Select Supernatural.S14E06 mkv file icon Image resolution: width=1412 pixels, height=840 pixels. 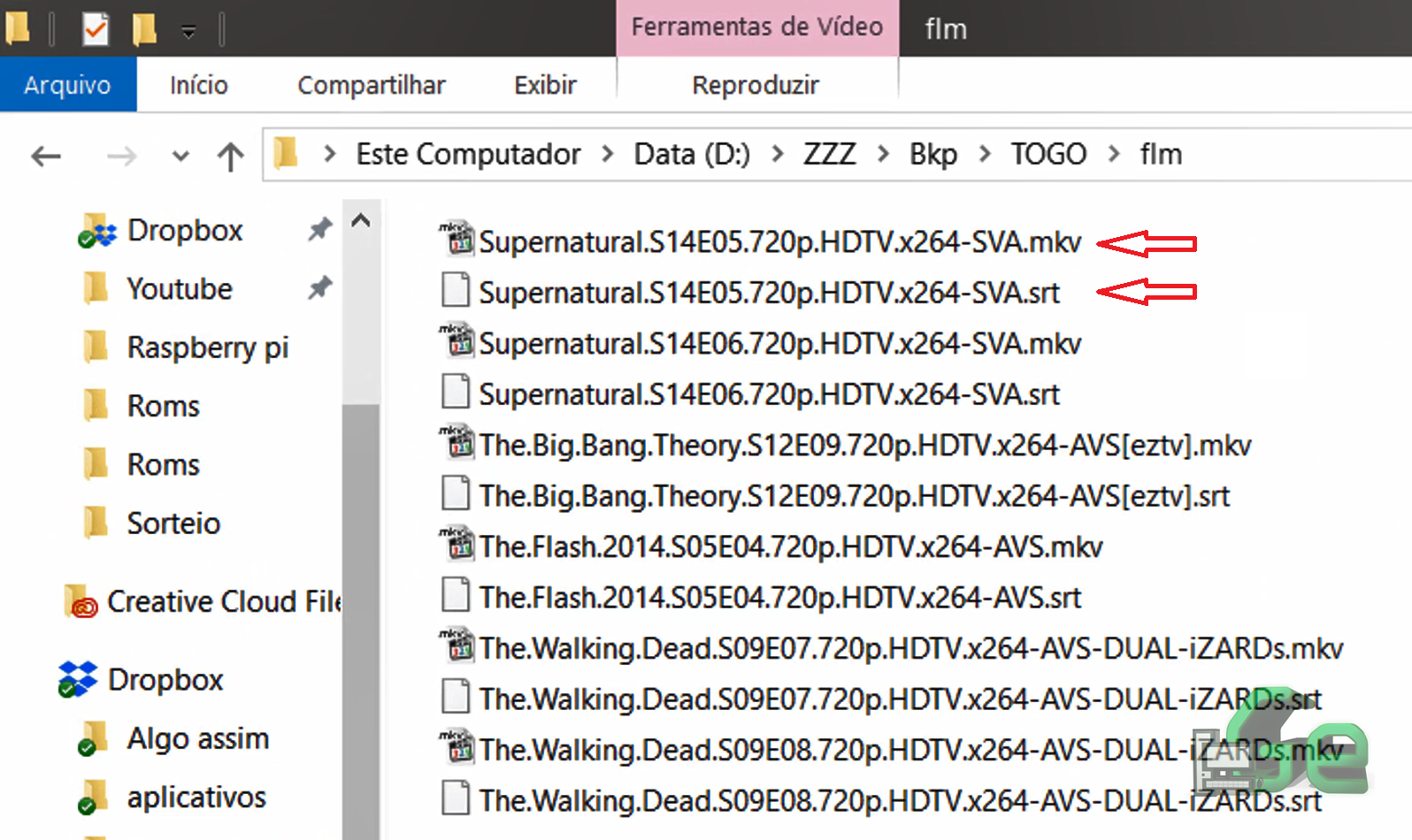[x=457, y=340]
